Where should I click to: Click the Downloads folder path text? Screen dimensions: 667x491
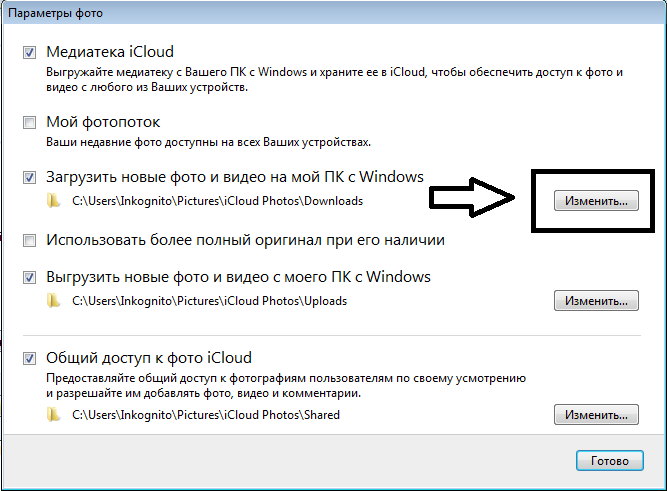217,201
